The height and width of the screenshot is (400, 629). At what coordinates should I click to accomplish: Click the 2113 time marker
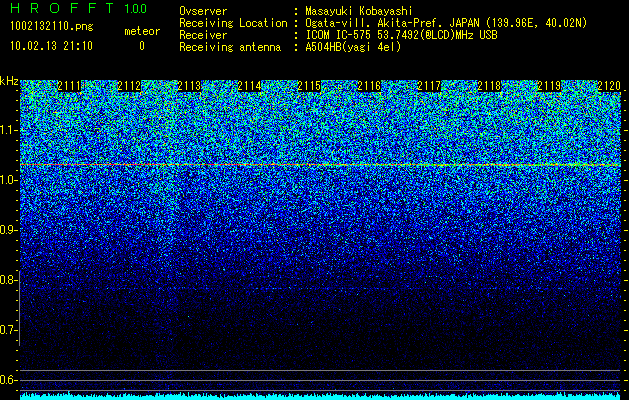(189, 86)
